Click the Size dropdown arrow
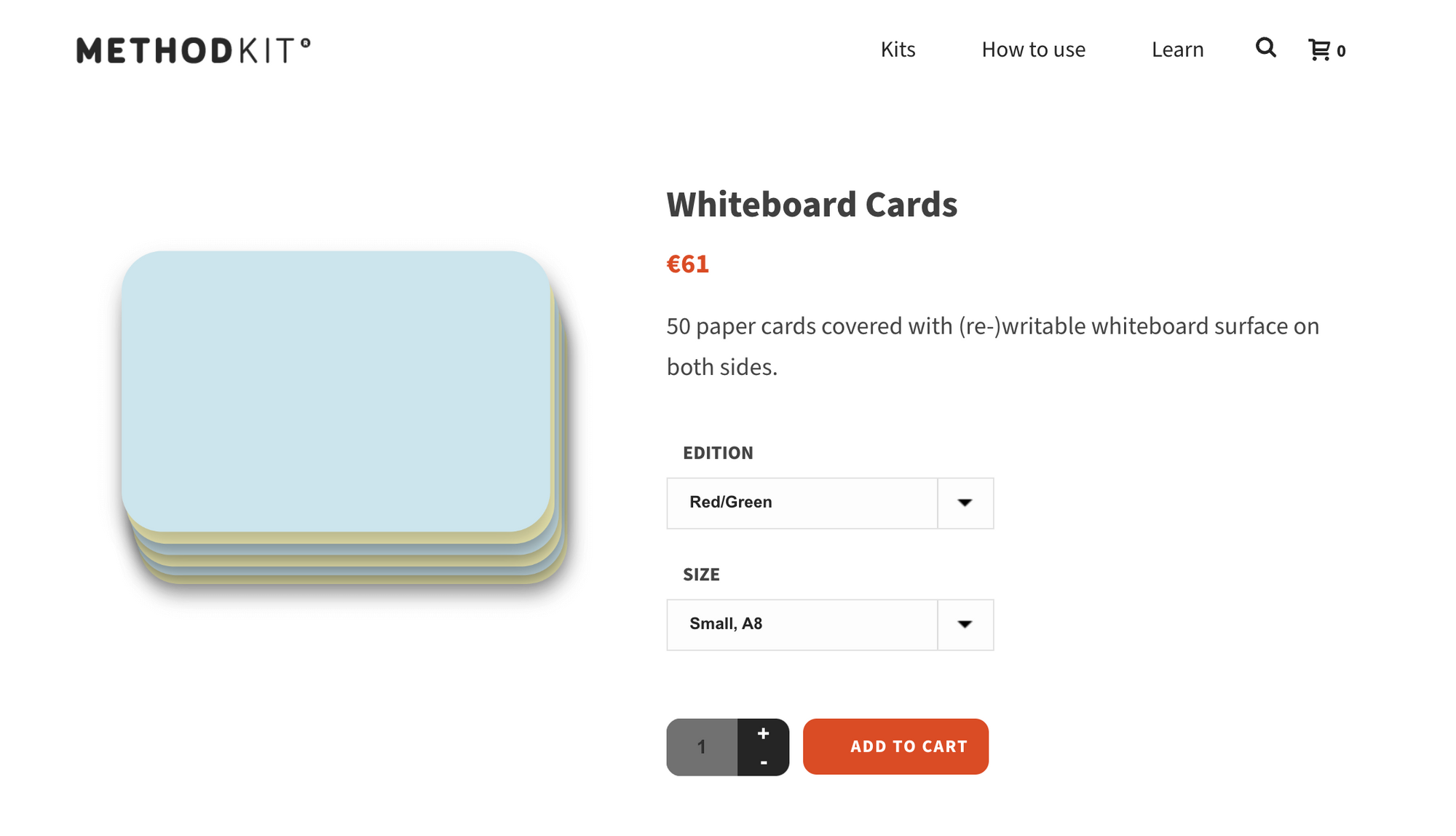 pyautogui.click(x=963, y=624)
